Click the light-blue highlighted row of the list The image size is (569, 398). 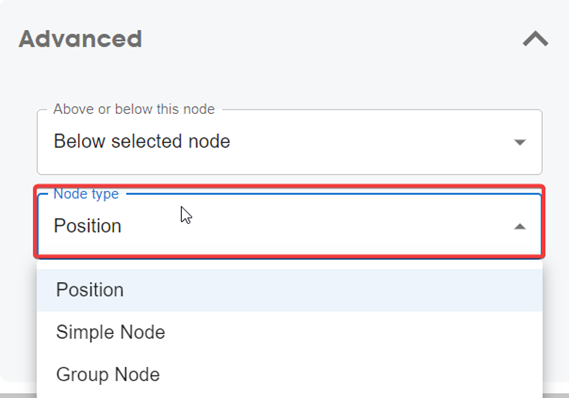290,290
